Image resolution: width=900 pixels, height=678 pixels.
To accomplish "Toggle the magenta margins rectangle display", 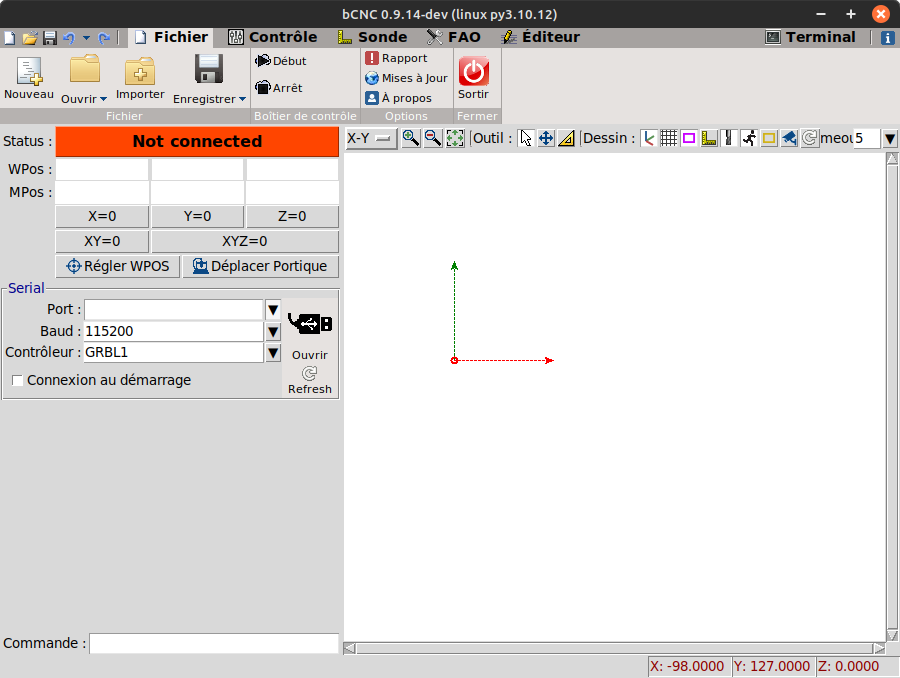I will tap(689, 139).
